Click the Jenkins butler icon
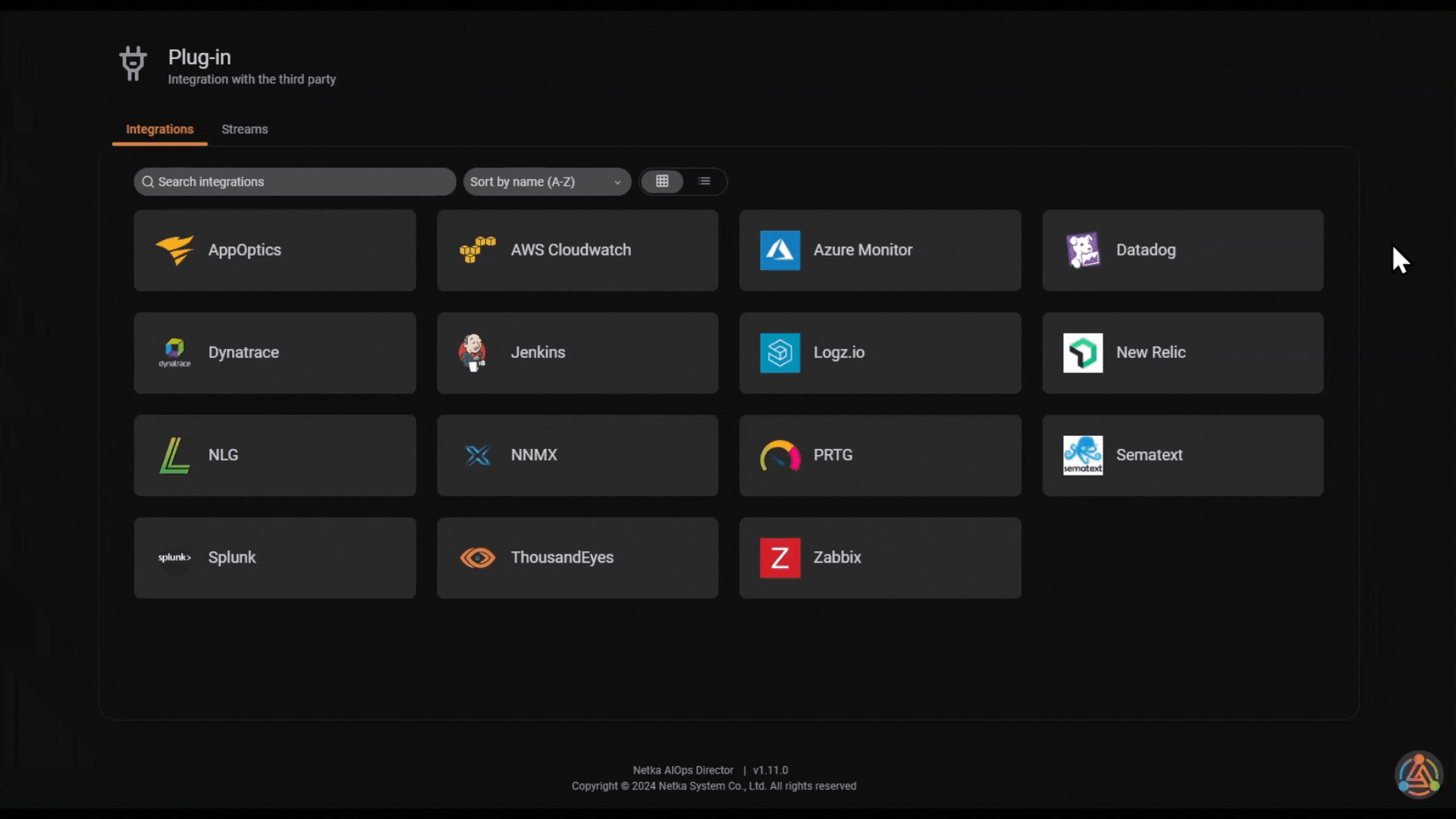This screenshot has width=1456, height=819. [472, 353]
